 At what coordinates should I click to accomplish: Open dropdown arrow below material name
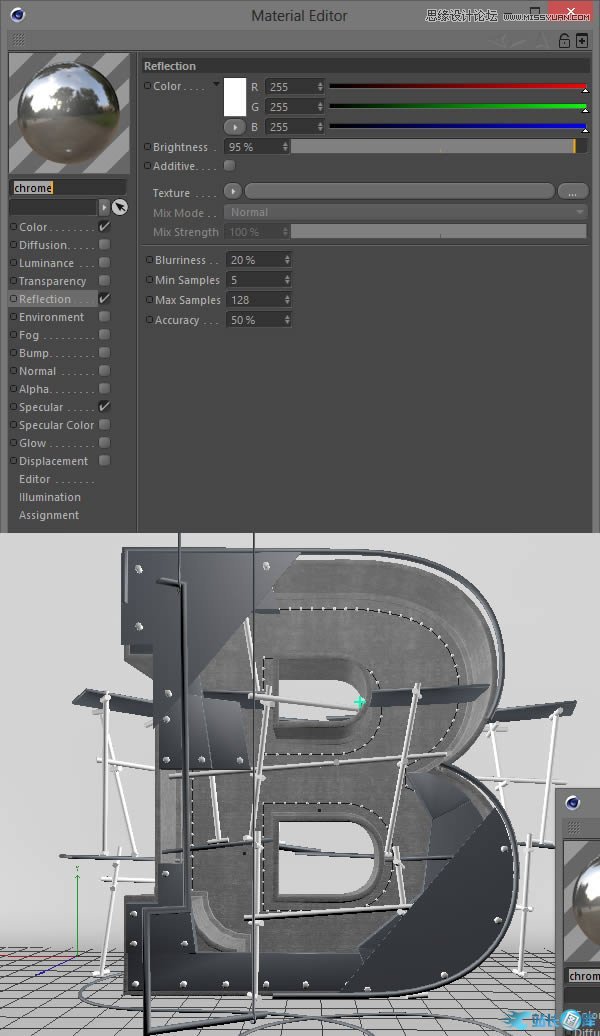tap(104, 207)
